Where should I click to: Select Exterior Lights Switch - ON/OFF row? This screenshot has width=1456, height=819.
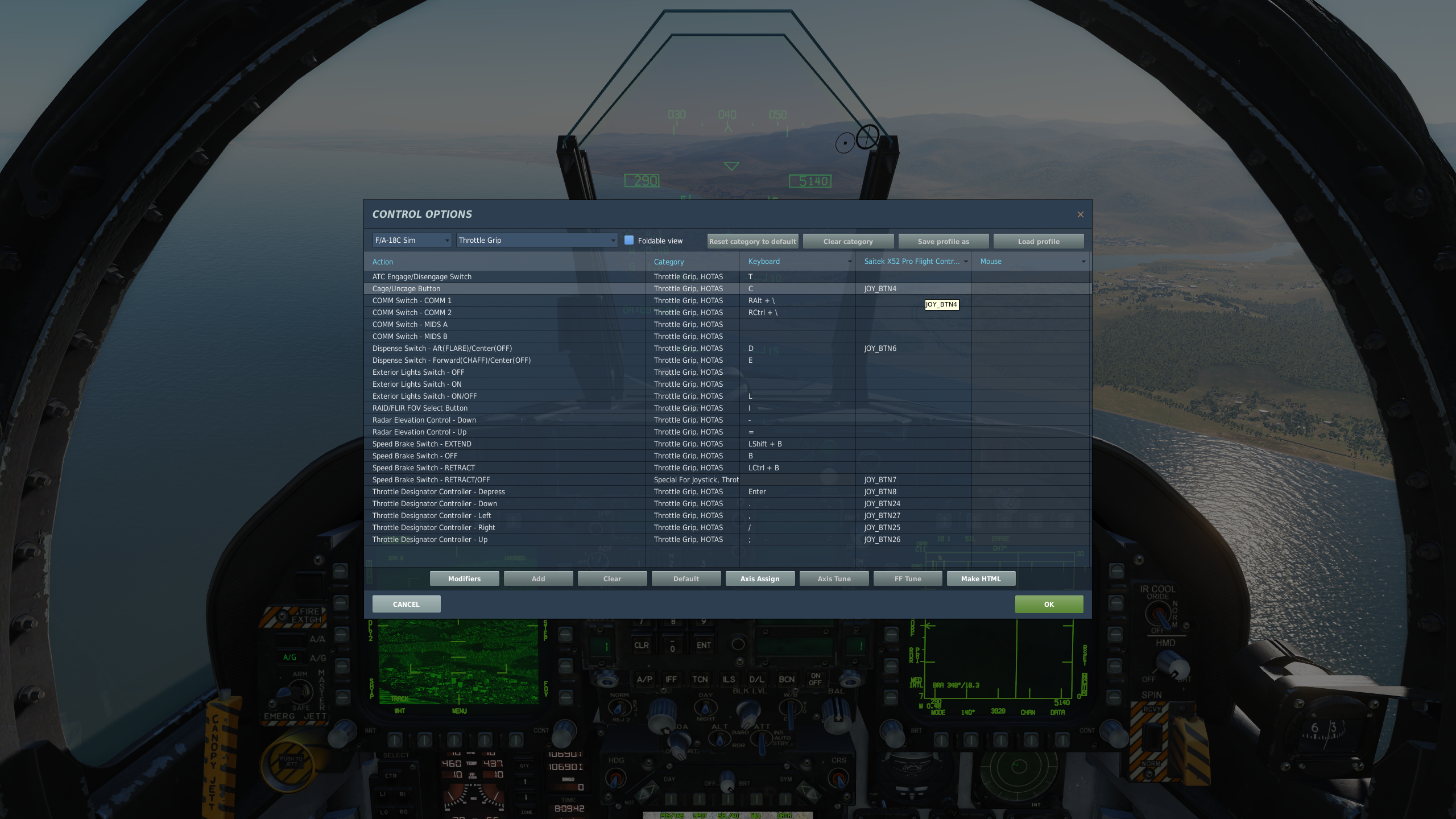(727, 396)
